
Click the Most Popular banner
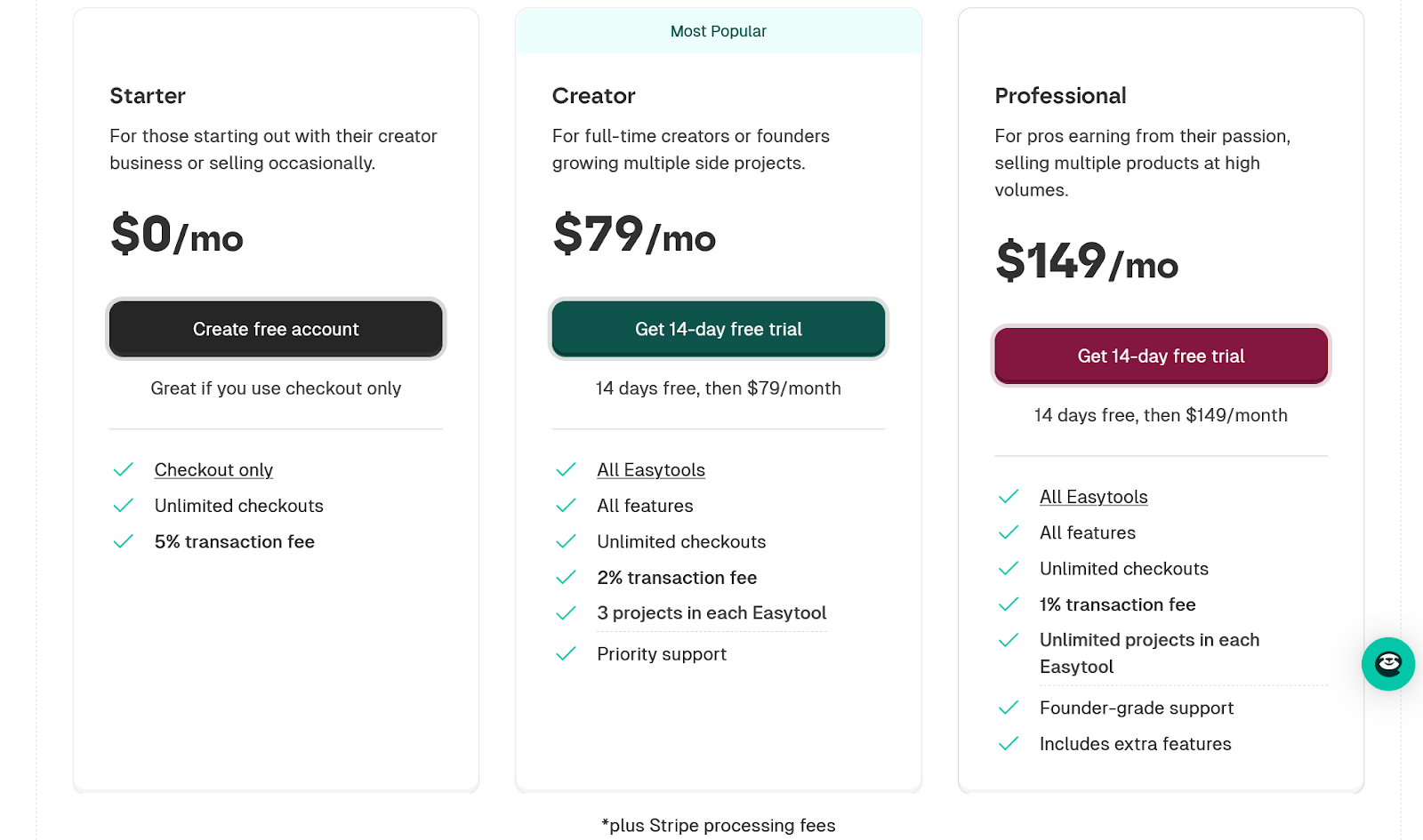[719, 31]
